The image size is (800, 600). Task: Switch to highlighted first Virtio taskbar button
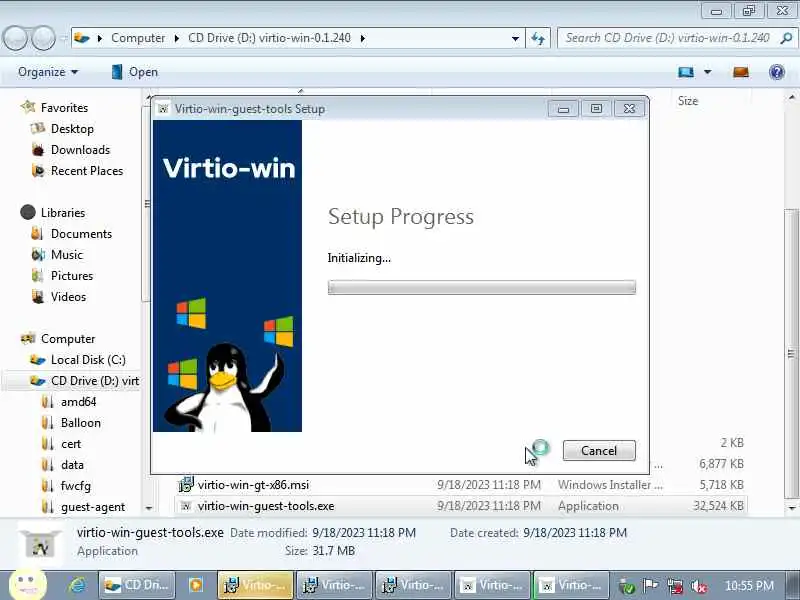pyautogui.click(x=256, y=585)
